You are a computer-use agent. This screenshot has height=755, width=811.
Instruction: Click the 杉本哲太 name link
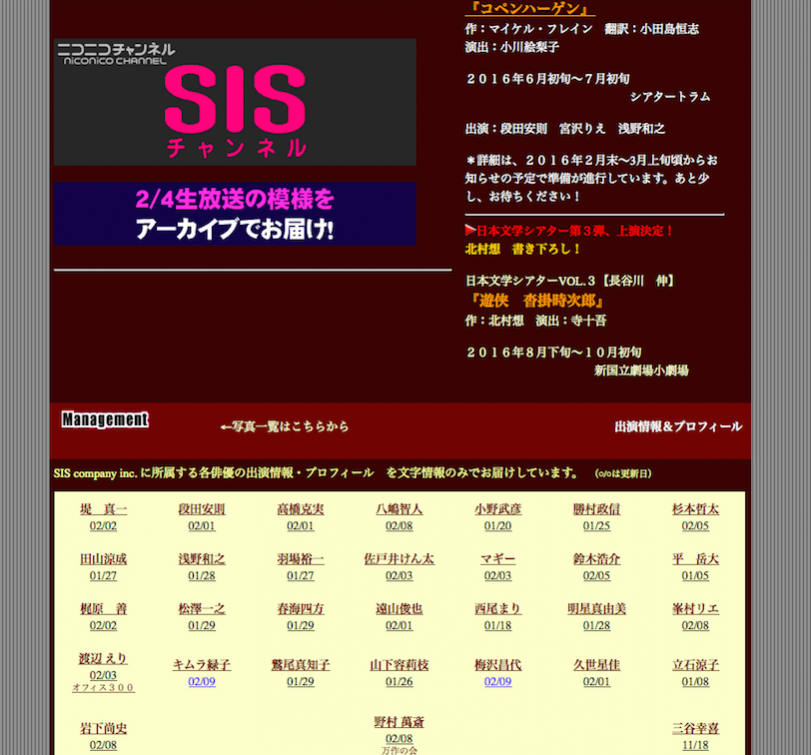(x=695, y=509)
